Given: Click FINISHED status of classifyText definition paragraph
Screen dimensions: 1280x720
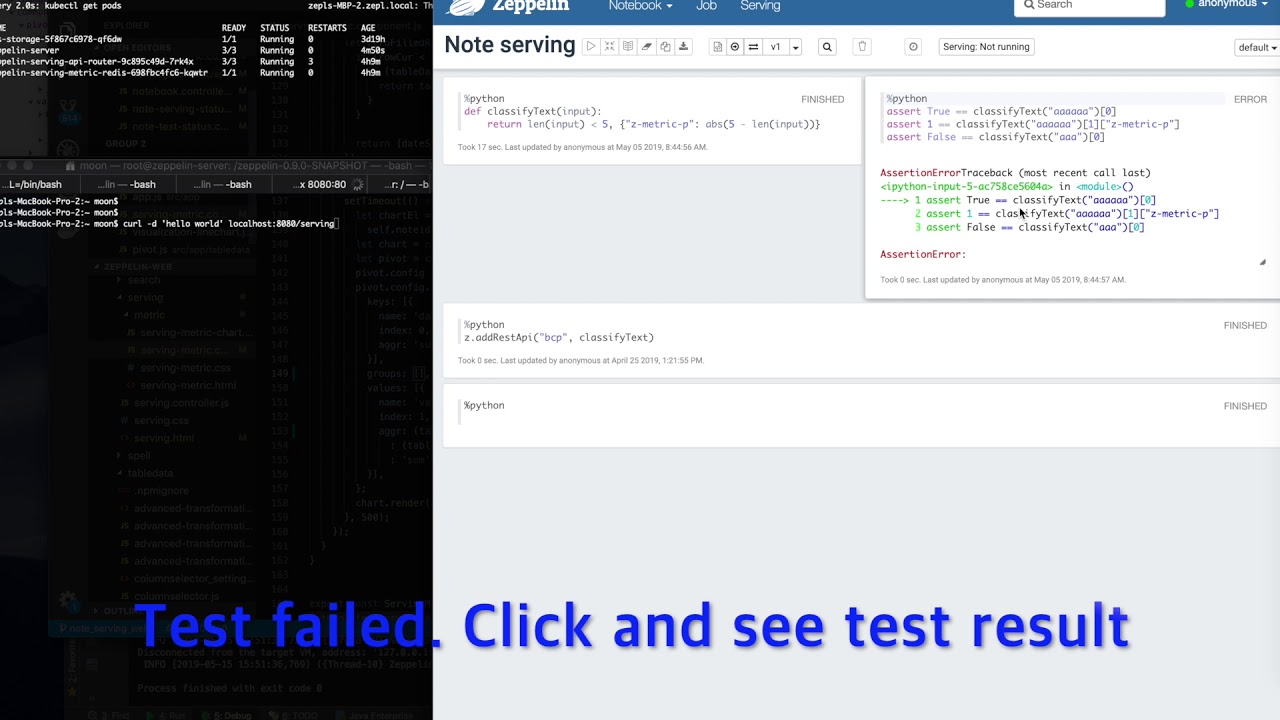Looking at the screenshot, I should pos(822,99).
